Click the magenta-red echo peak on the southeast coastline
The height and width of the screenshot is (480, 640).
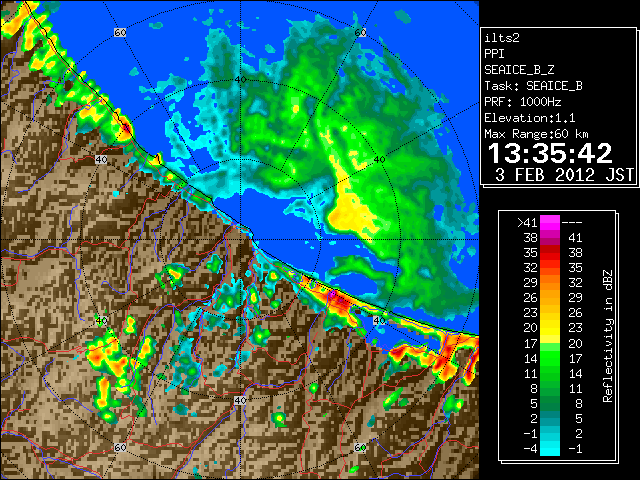click(338, 300)
